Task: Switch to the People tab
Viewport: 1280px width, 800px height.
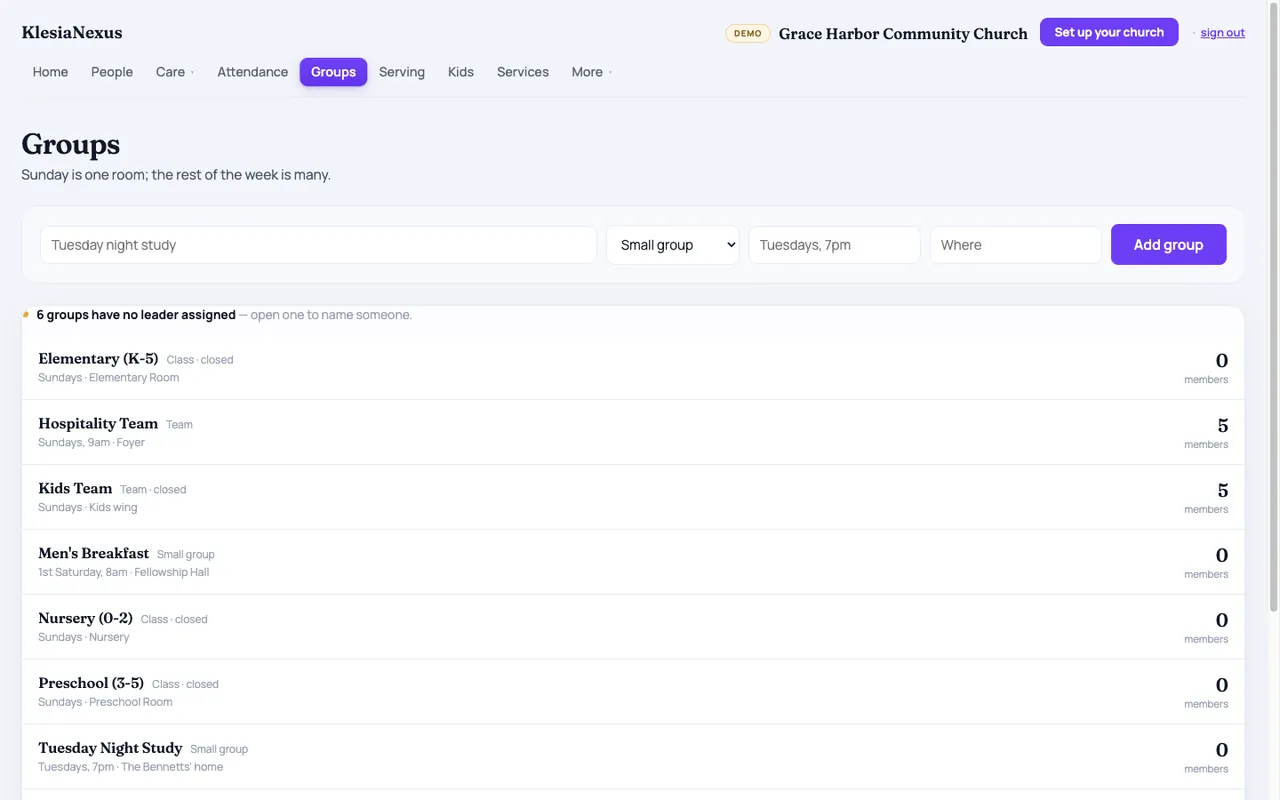Action: (112, 72)
